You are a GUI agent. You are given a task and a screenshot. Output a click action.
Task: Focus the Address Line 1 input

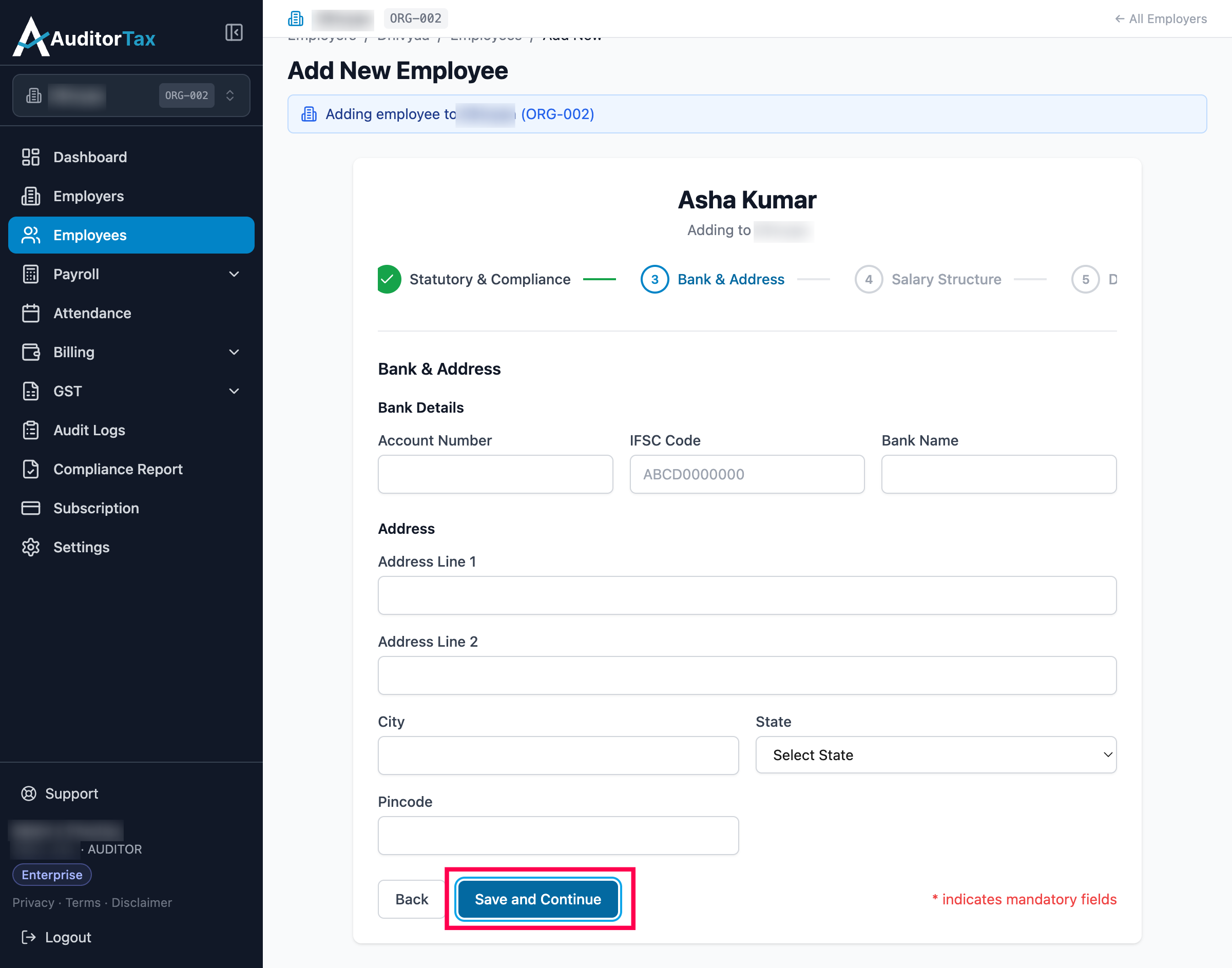click(x=747, y=596)
